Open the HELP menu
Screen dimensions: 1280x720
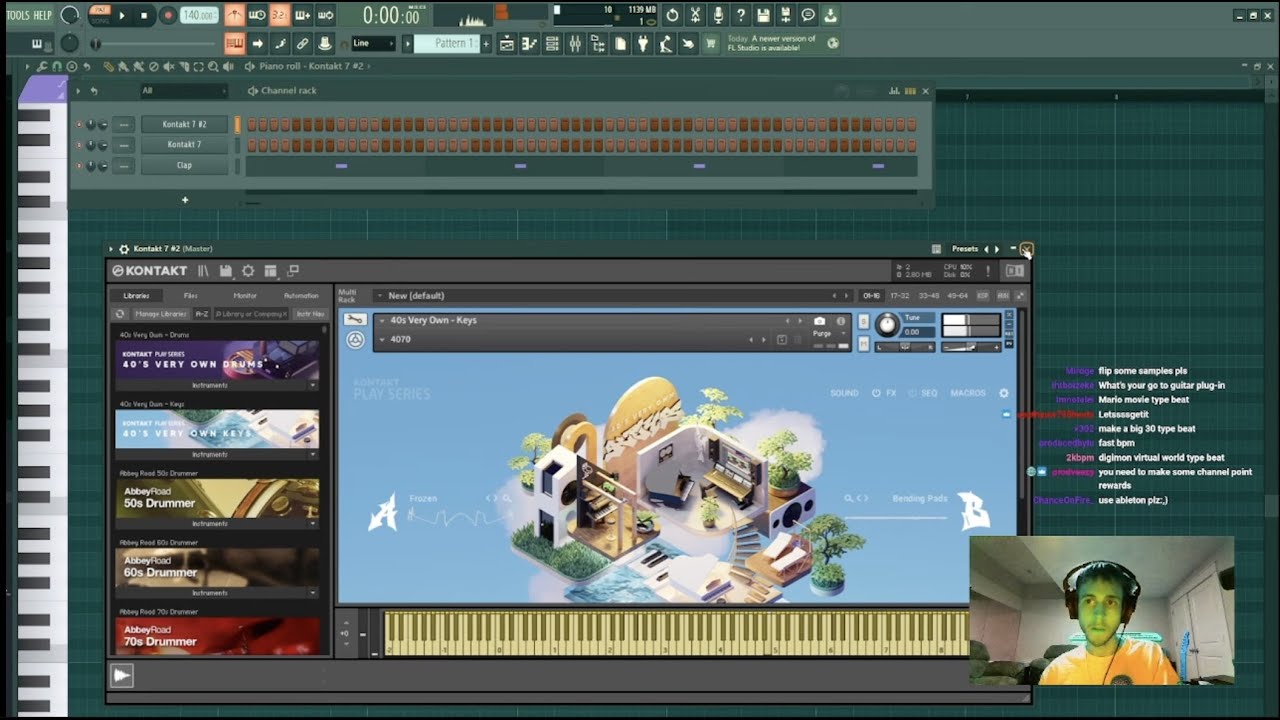(x=42, y=15)
